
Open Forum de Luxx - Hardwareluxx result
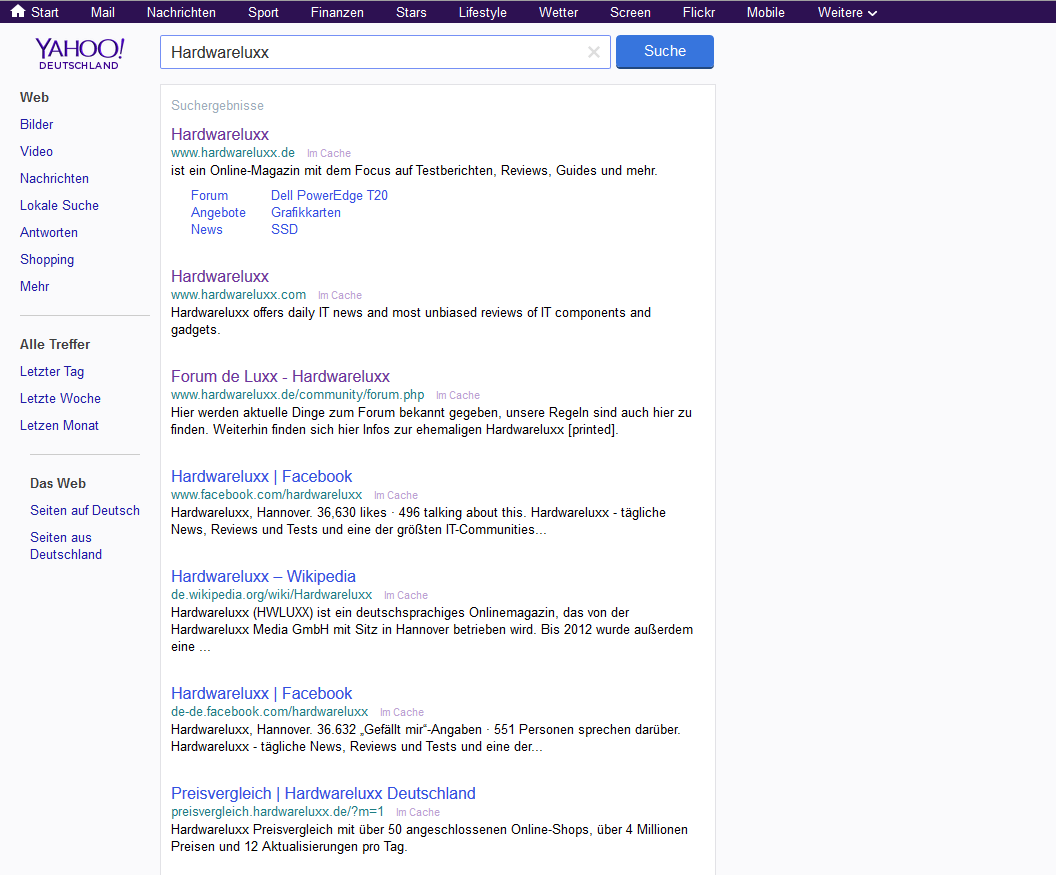tap(280, 376)
